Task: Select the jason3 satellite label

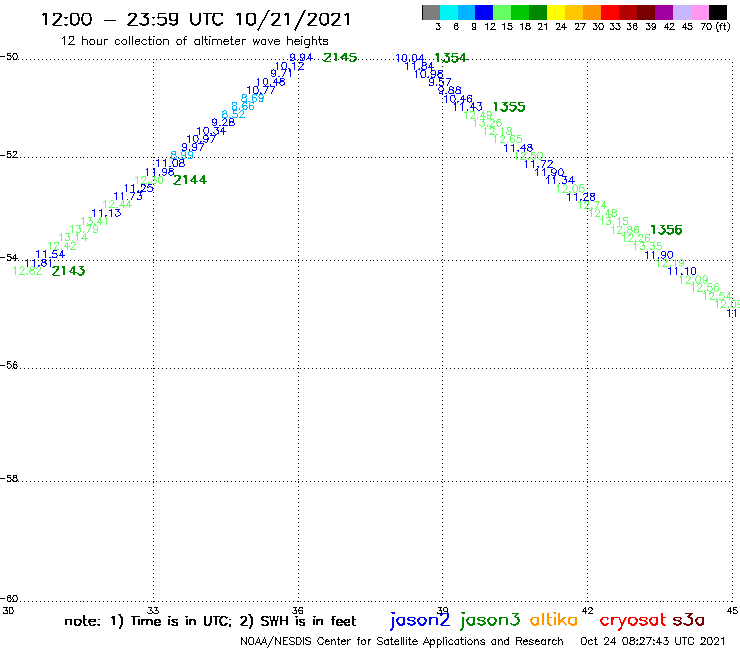Action: [490, 621]
